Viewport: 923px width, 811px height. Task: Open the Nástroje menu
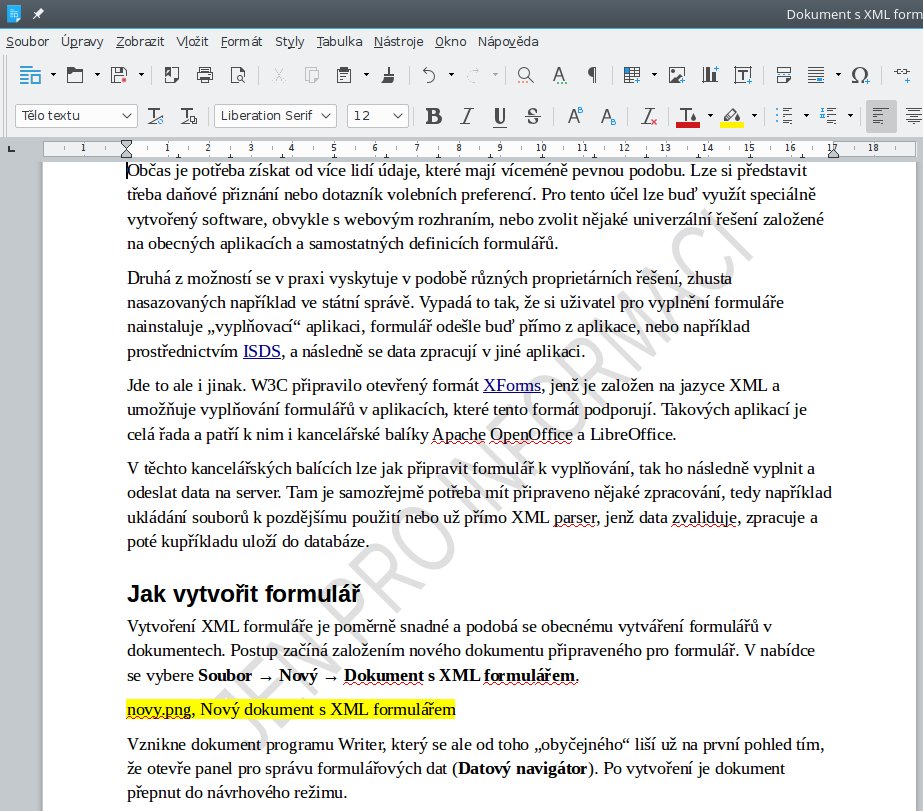399,42
